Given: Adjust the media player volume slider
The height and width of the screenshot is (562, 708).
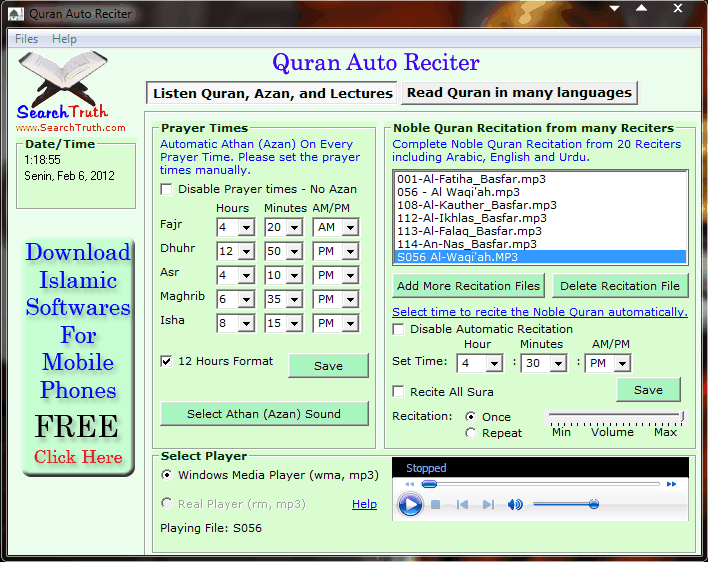Looking at the screenshot, I should [x=566, y=504].
